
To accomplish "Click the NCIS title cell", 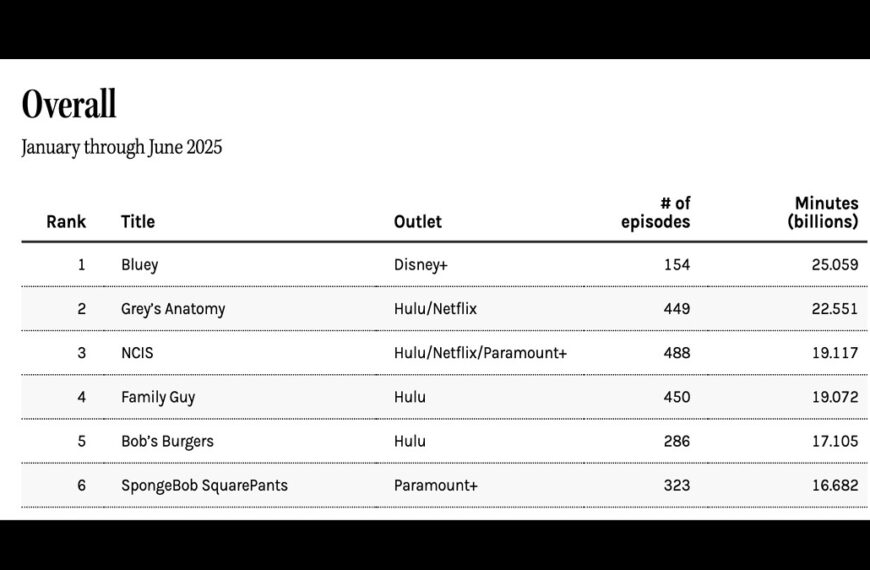I will (137, 353).
